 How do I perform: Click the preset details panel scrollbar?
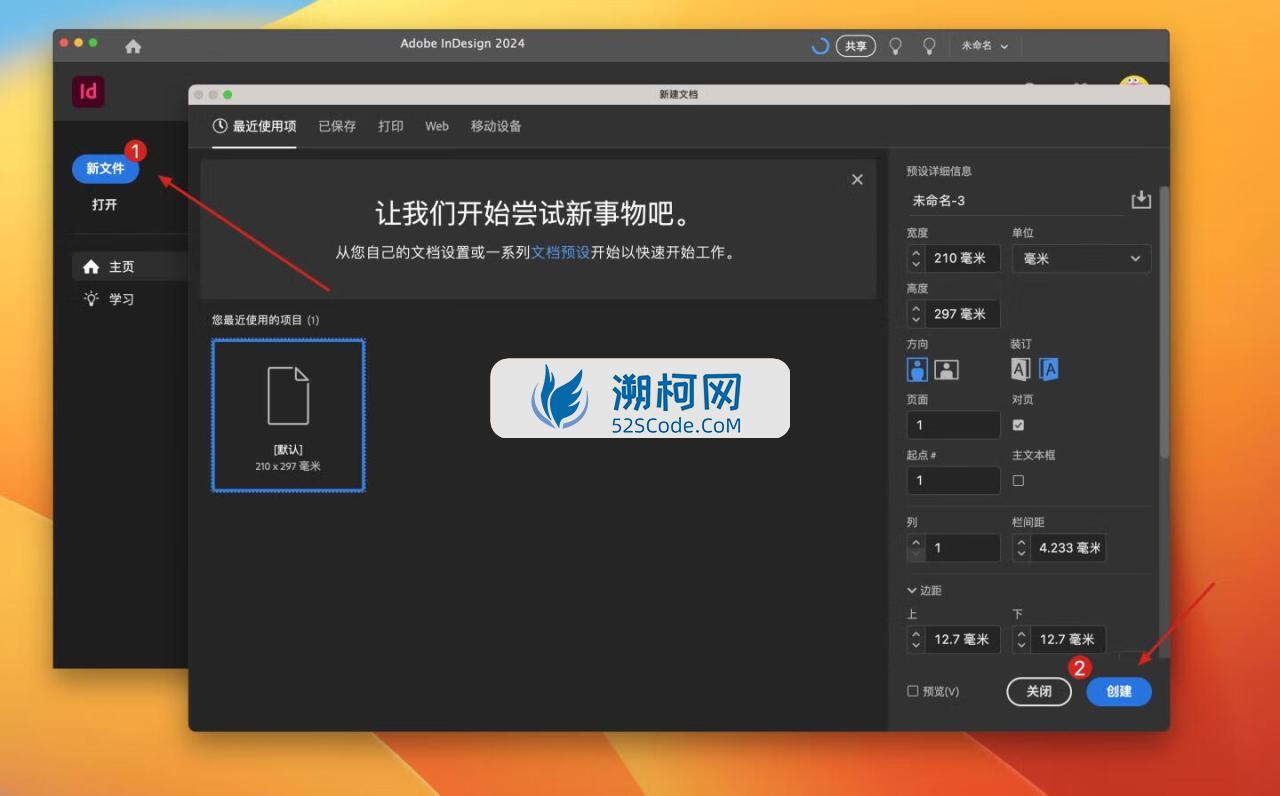tap(1163, 320)
